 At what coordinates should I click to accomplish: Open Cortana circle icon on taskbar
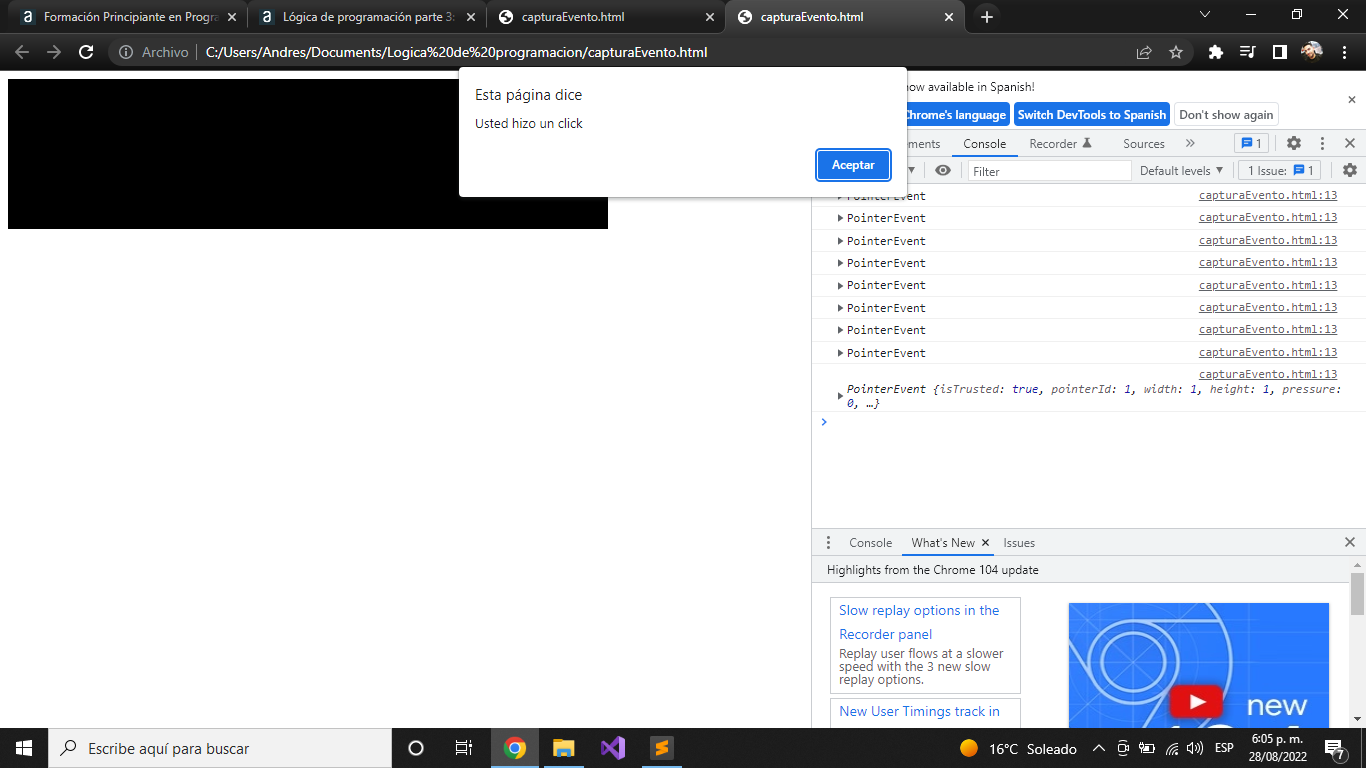point(416,748)
